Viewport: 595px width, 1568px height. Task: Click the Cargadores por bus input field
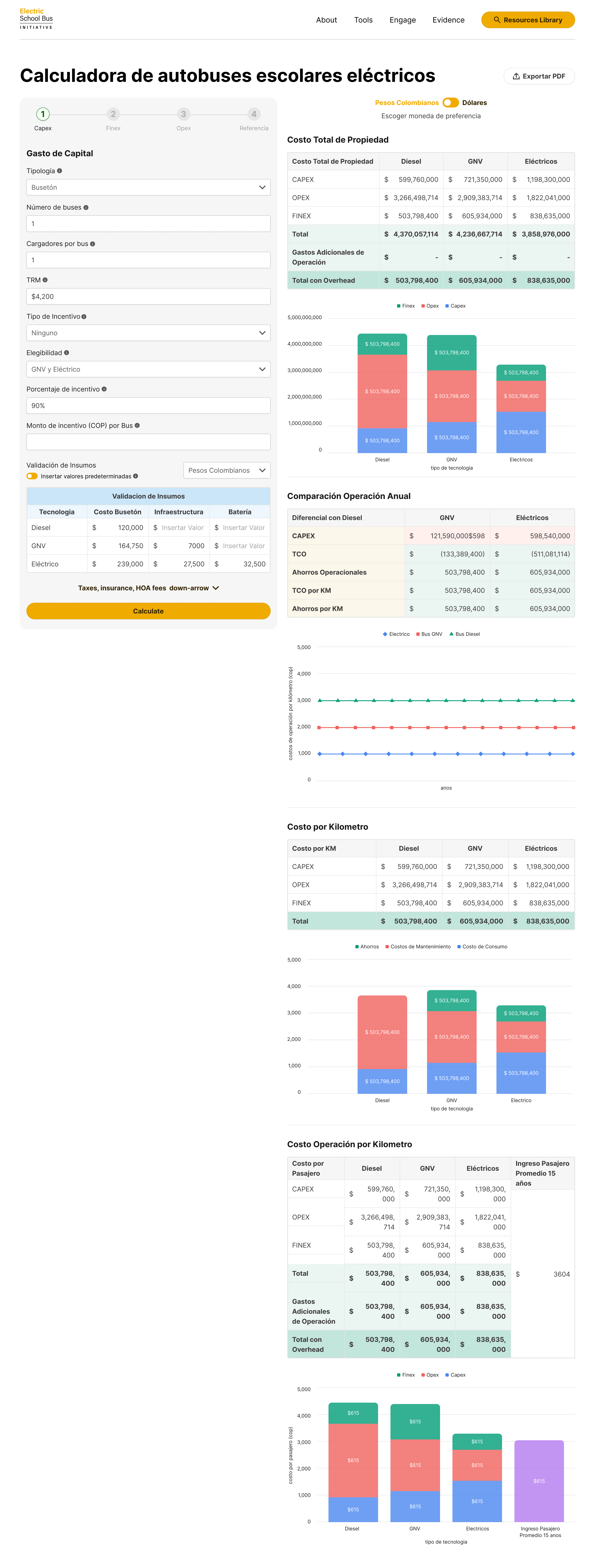149,260
